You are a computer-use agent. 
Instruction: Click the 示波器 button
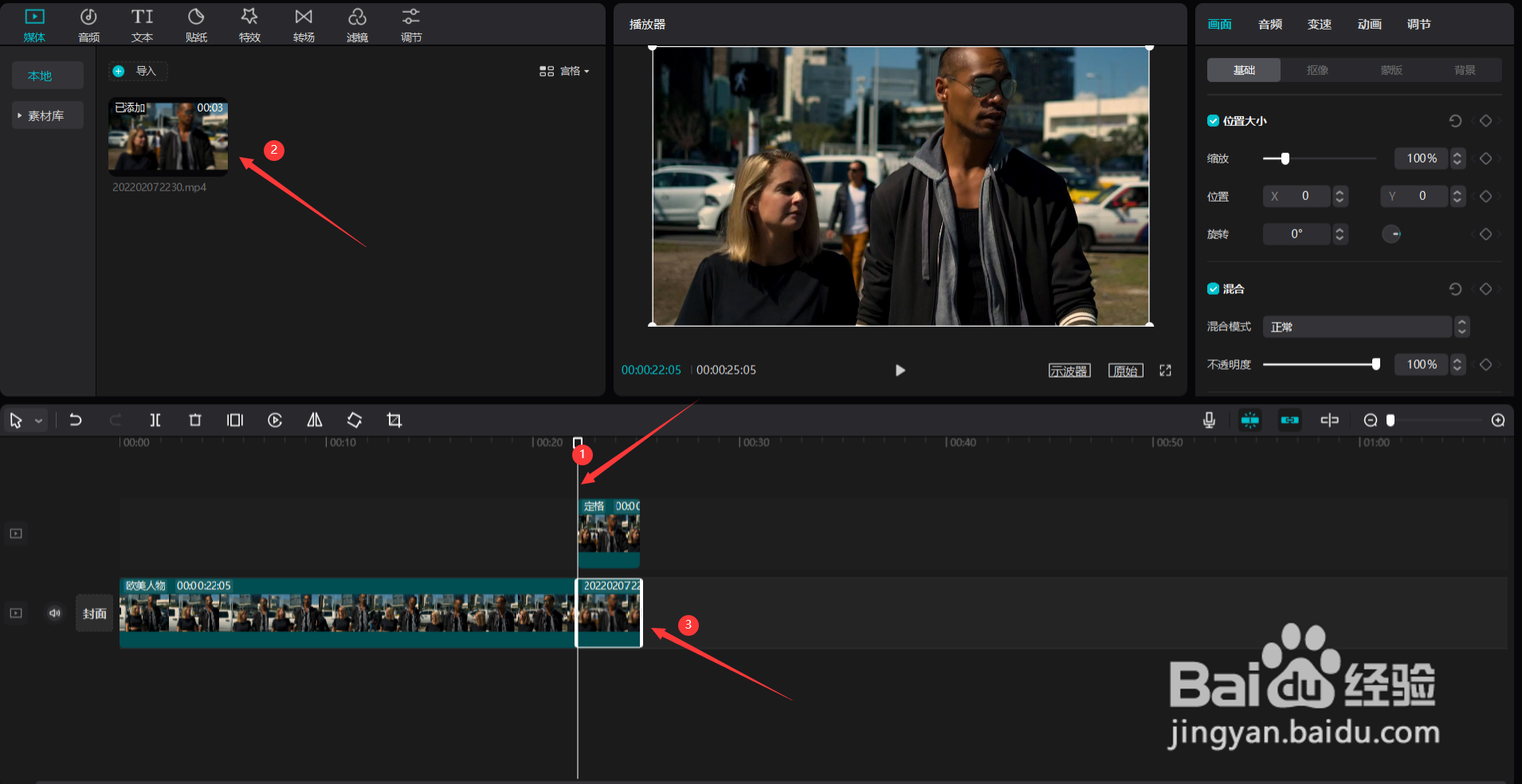[x=1069, y=370]
